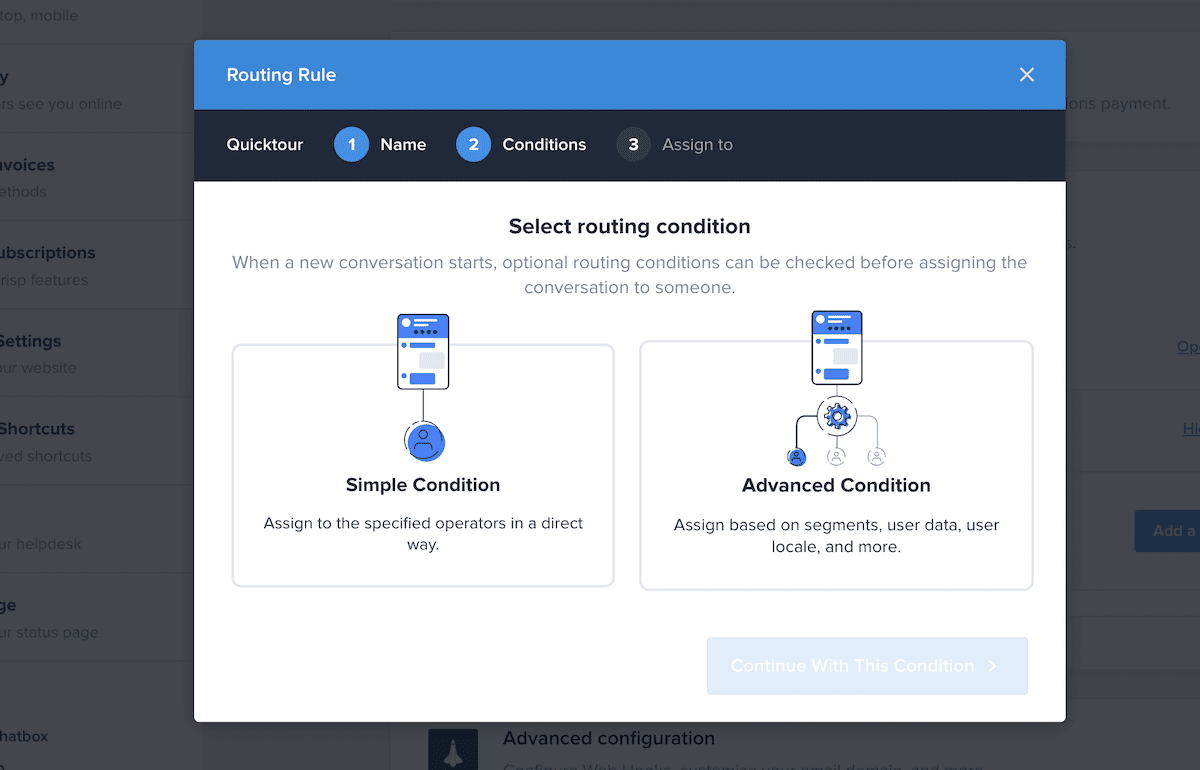Click the Add button in background page
The width and height of the screenshot is (1200, 770).
tap(1167, 531)
